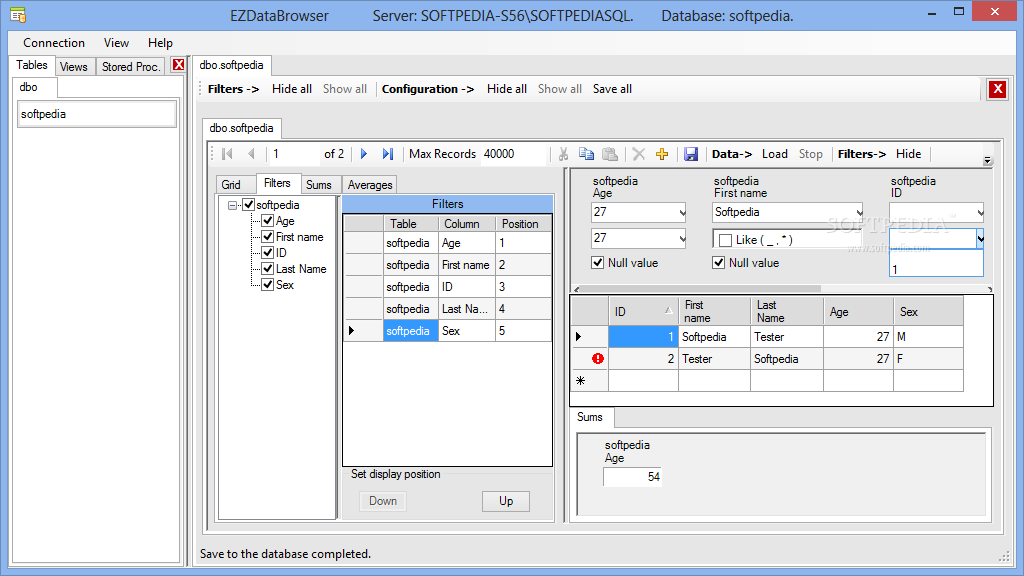The image size is (1024, 576).
Task: Click the Sums Age total field 54
Action: (632, 477)
